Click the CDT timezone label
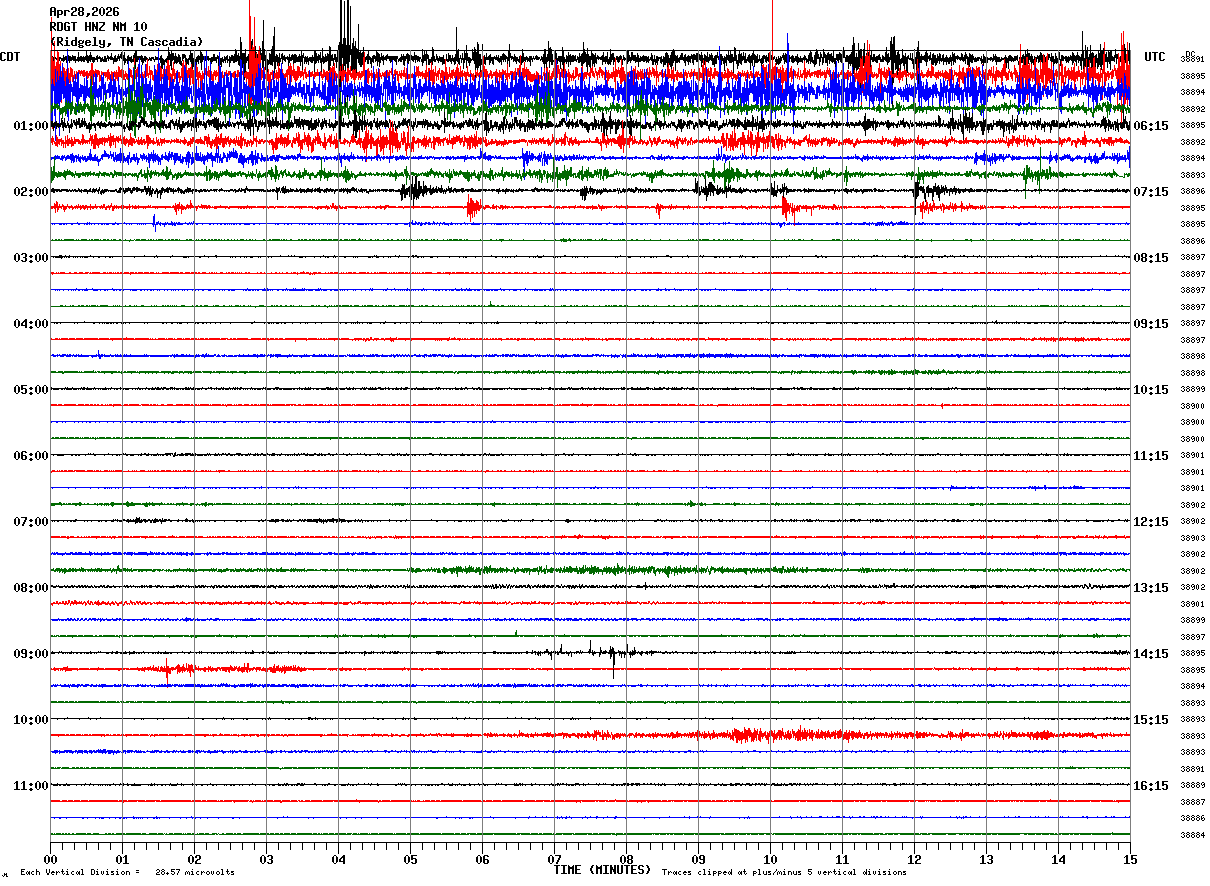Screen dimensions: 1210x886 click(10, 57)
